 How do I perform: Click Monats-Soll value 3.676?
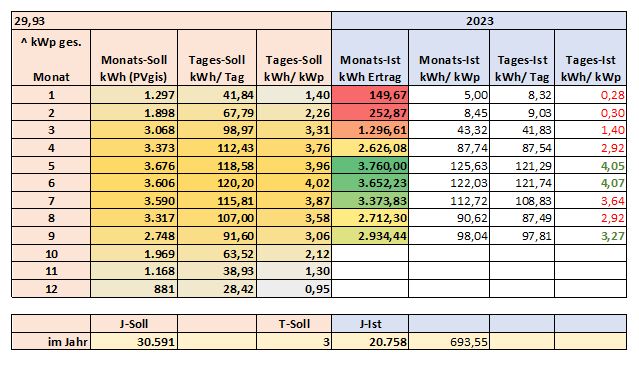click(x=134, y=166)
